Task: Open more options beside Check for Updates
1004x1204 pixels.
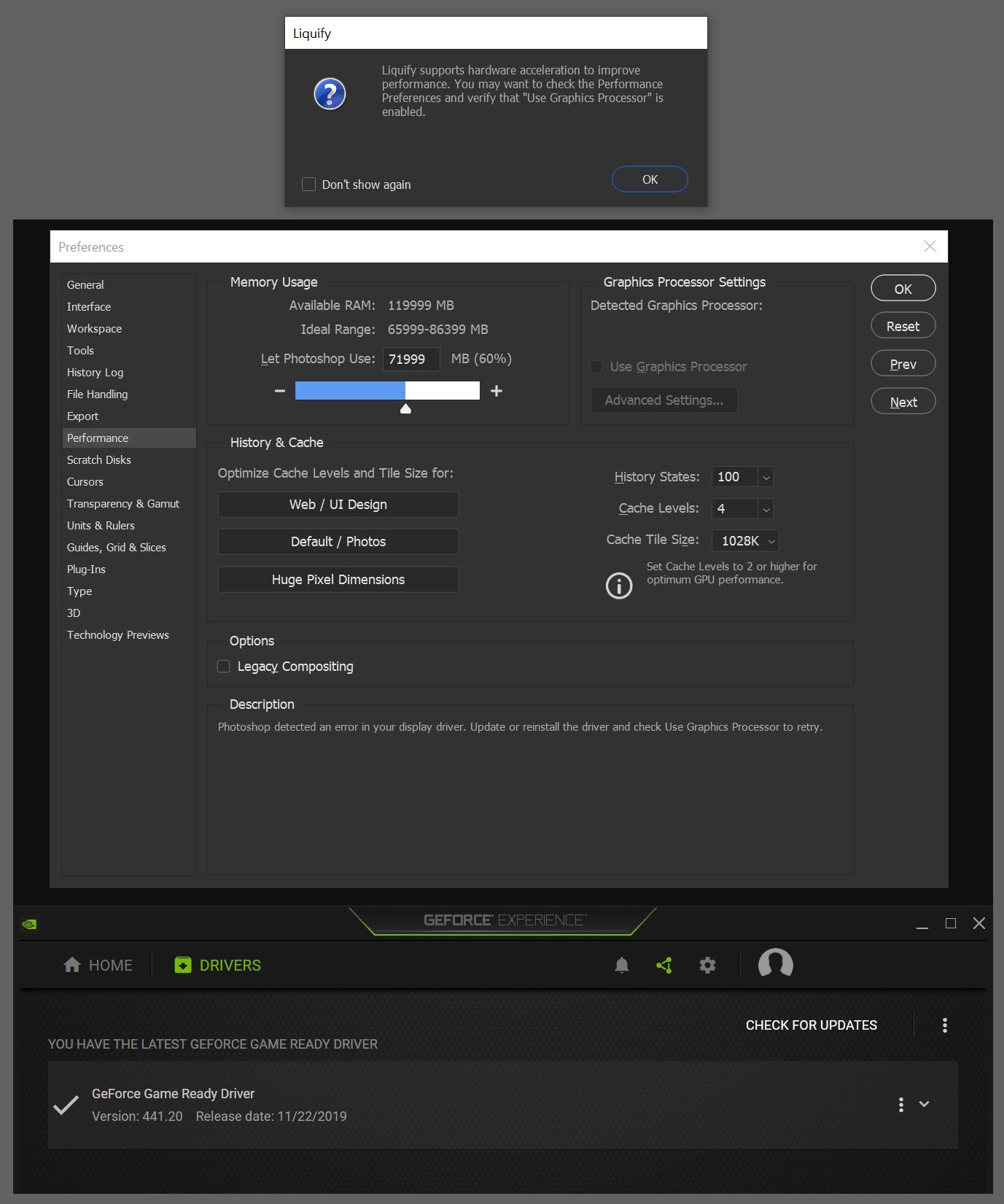Action: [945, 1025]
